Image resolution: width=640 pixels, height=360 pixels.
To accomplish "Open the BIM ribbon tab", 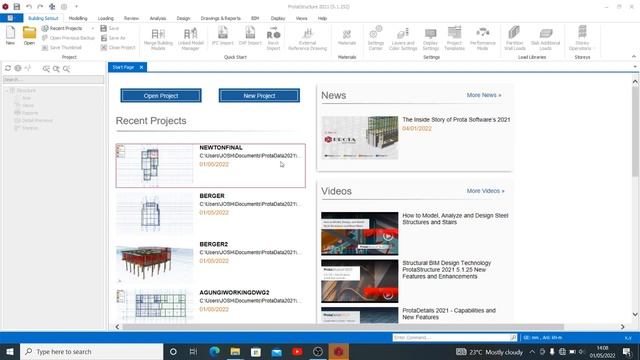I will tap(255, 18).
